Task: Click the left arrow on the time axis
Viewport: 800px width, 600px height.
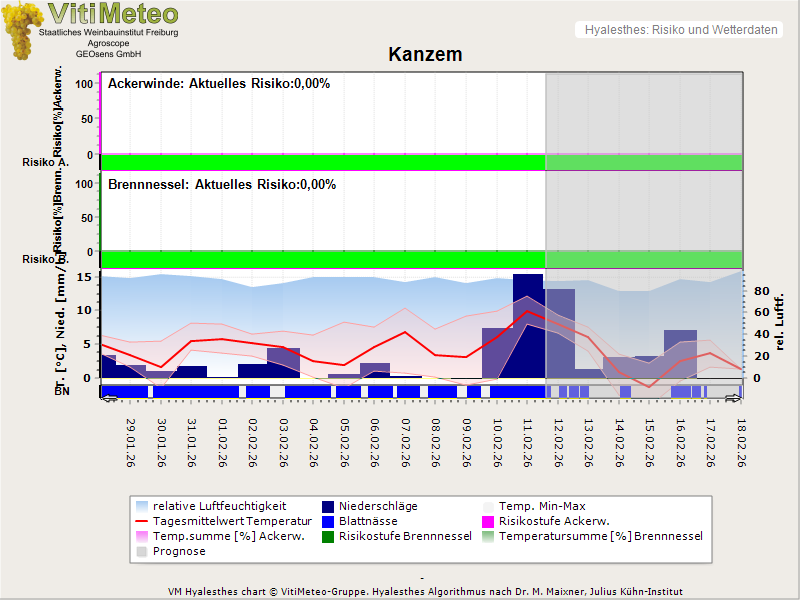Action: 109,398
